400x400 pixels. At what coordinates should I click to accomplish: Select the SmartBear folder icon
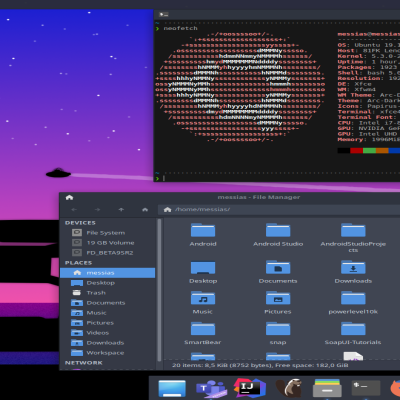tap(203, 329)
